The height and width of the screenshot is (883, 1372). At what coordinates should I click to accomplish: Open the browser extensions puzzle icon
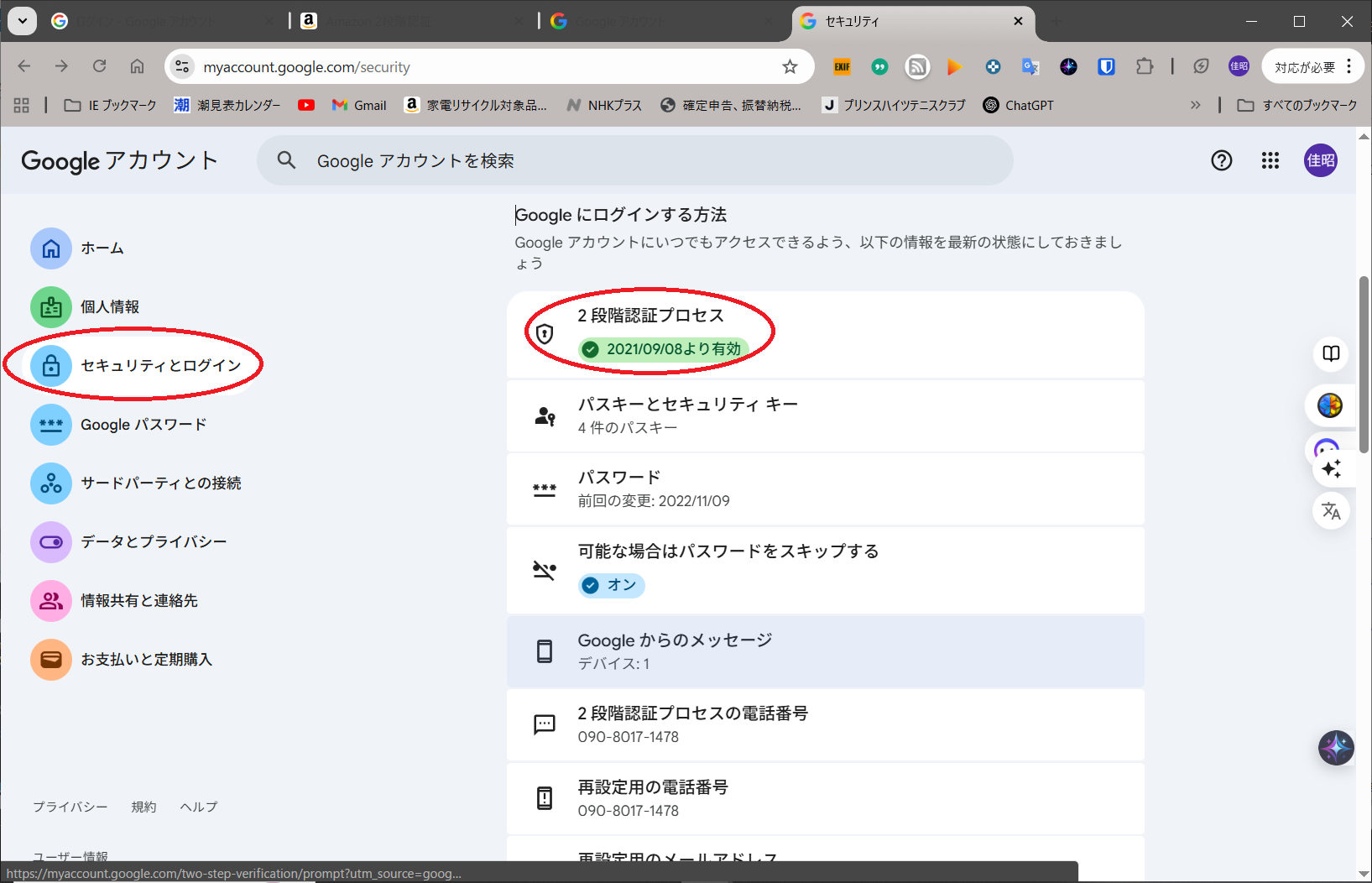pos(1145,67)
